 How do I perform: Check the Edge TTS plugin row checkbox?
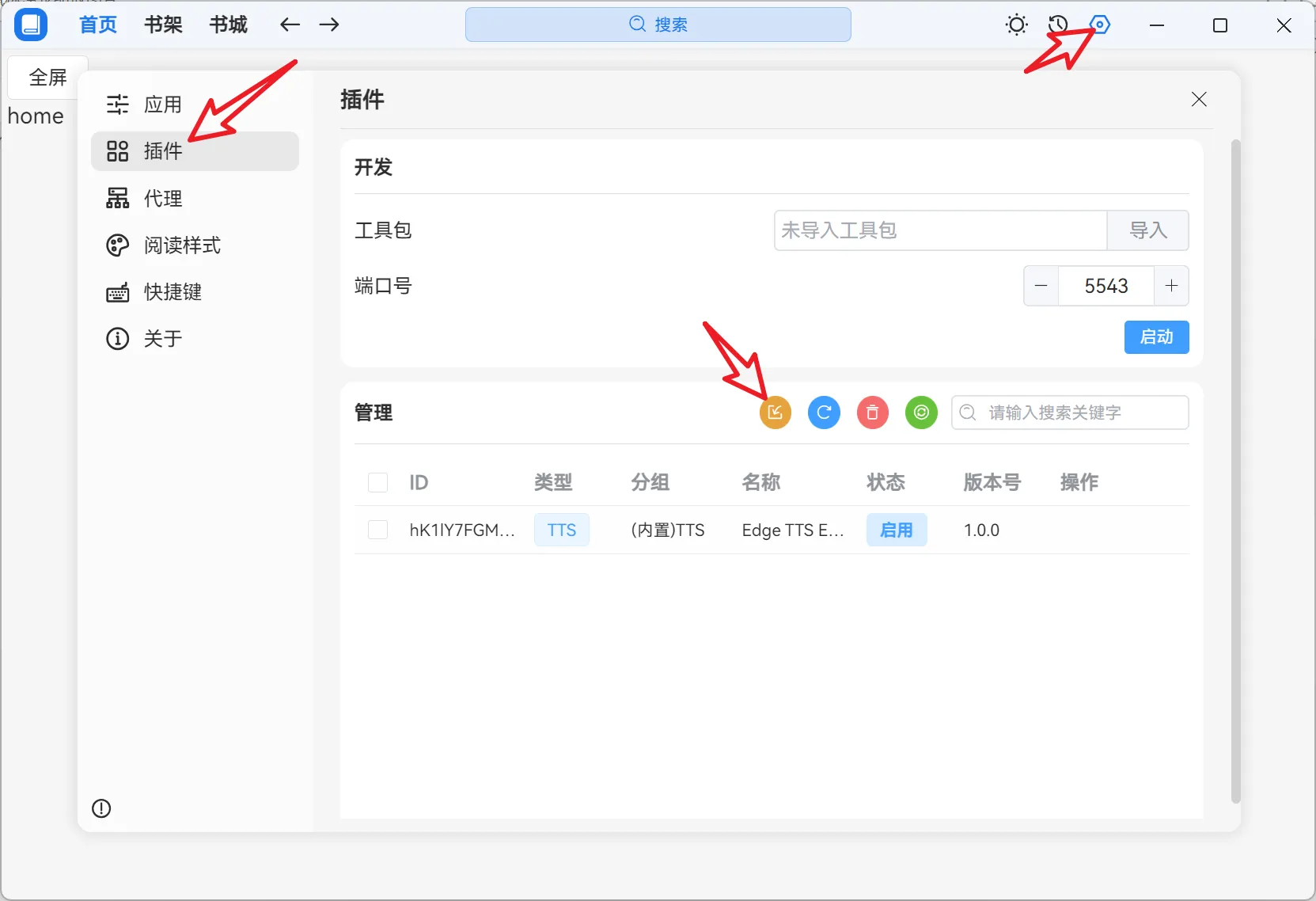(x=377, y=530)
